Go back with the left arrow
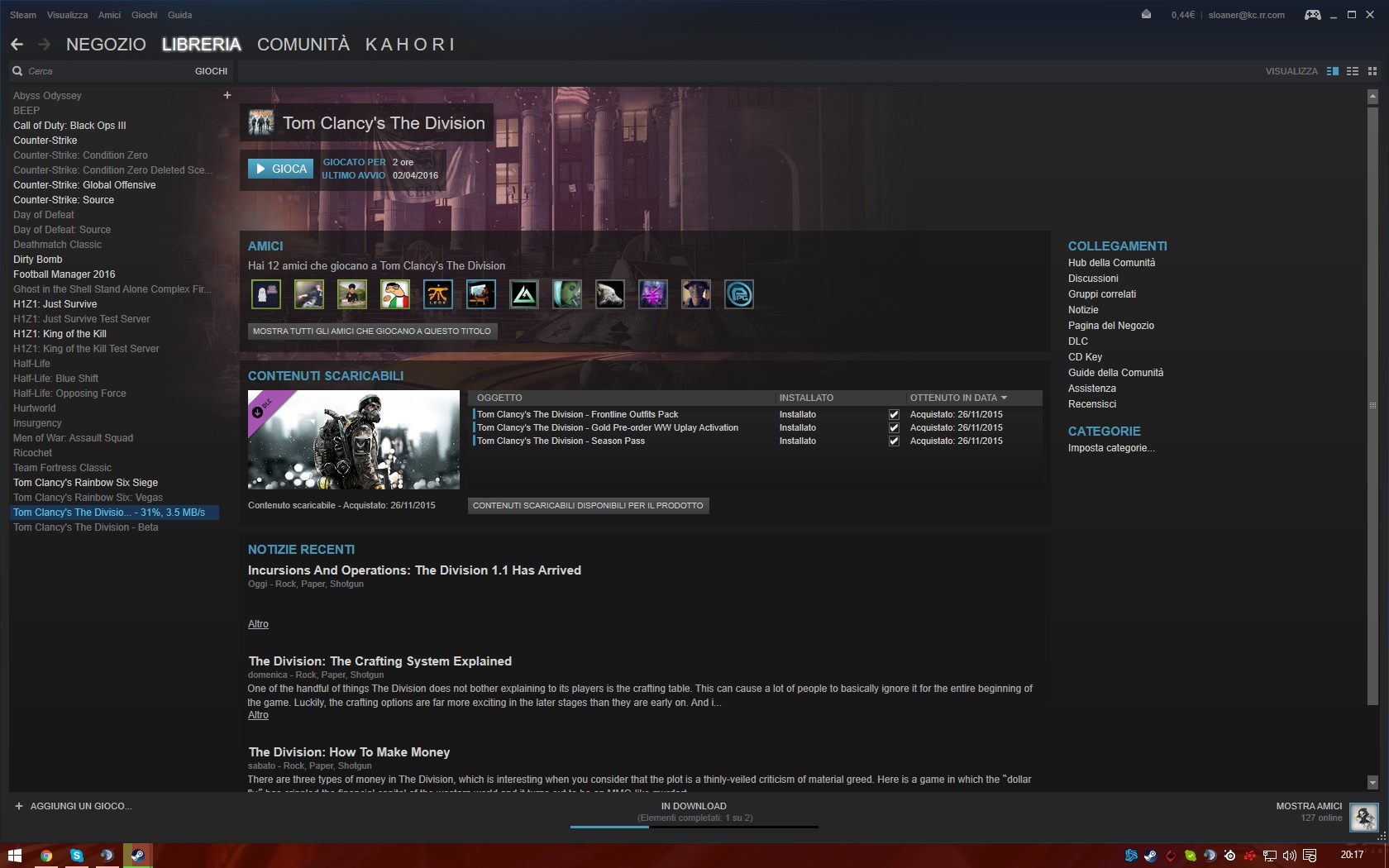 (17, 45)
